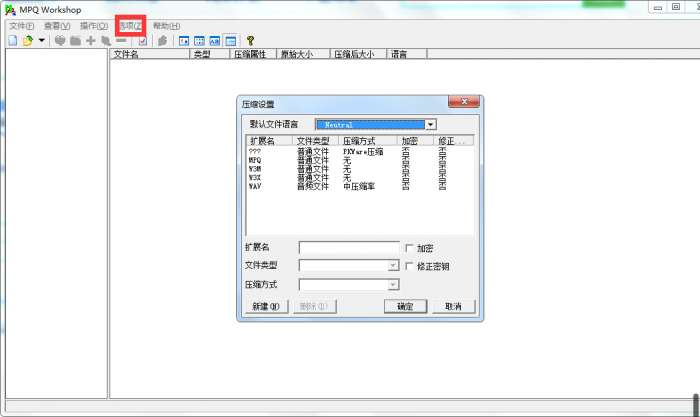Open the 查看(V) menu
Viewport: 700px width, 417px height.
(57, 26)
